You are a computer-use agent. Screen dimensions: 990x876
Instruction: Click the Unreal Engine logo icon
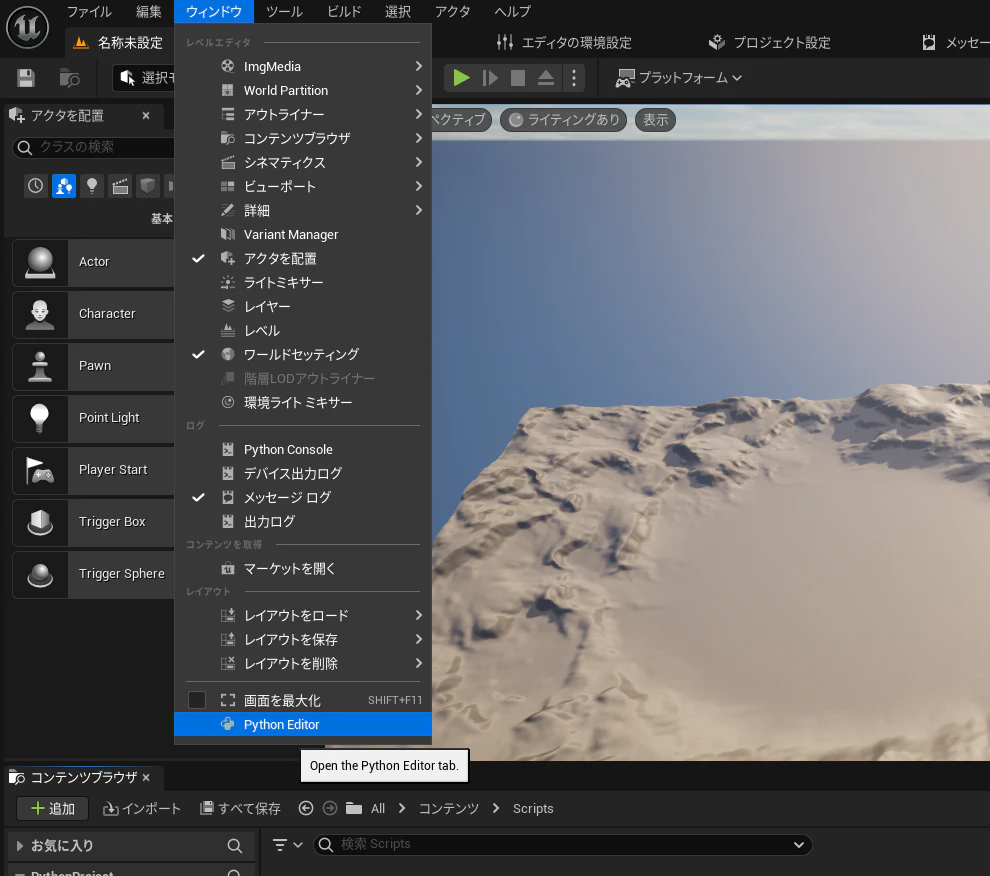coord(27,27)
